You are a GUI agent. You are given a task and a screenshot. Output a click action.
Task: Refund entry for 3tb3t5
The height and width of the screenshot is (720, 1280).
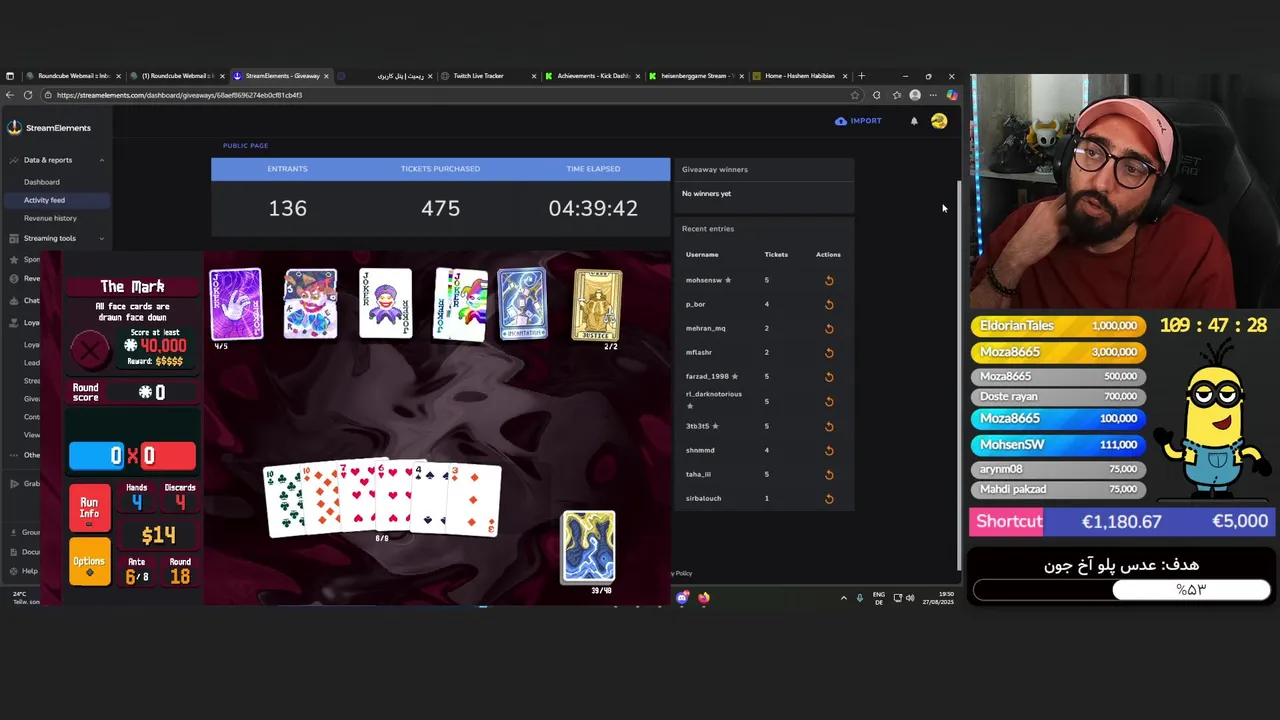829,426
